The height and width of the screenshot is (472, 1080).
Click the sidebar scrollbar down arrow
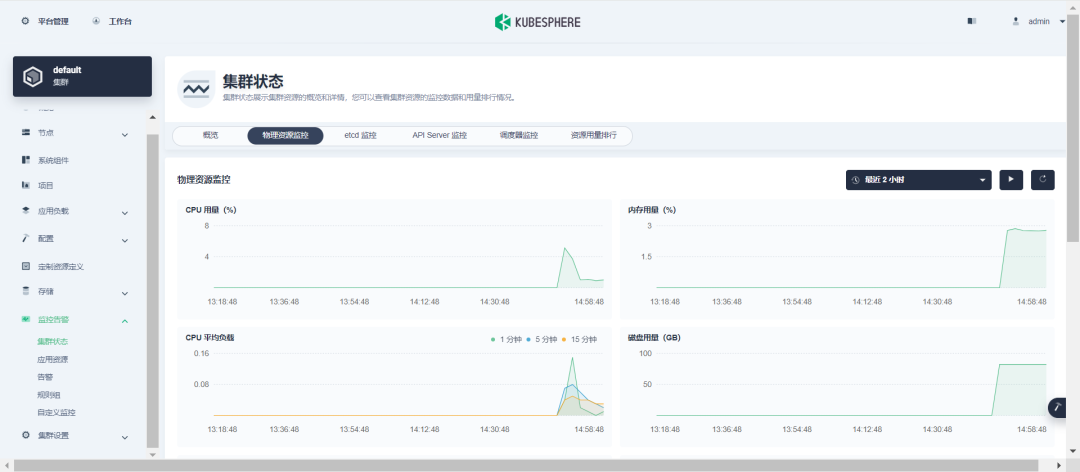coord(153,455)
